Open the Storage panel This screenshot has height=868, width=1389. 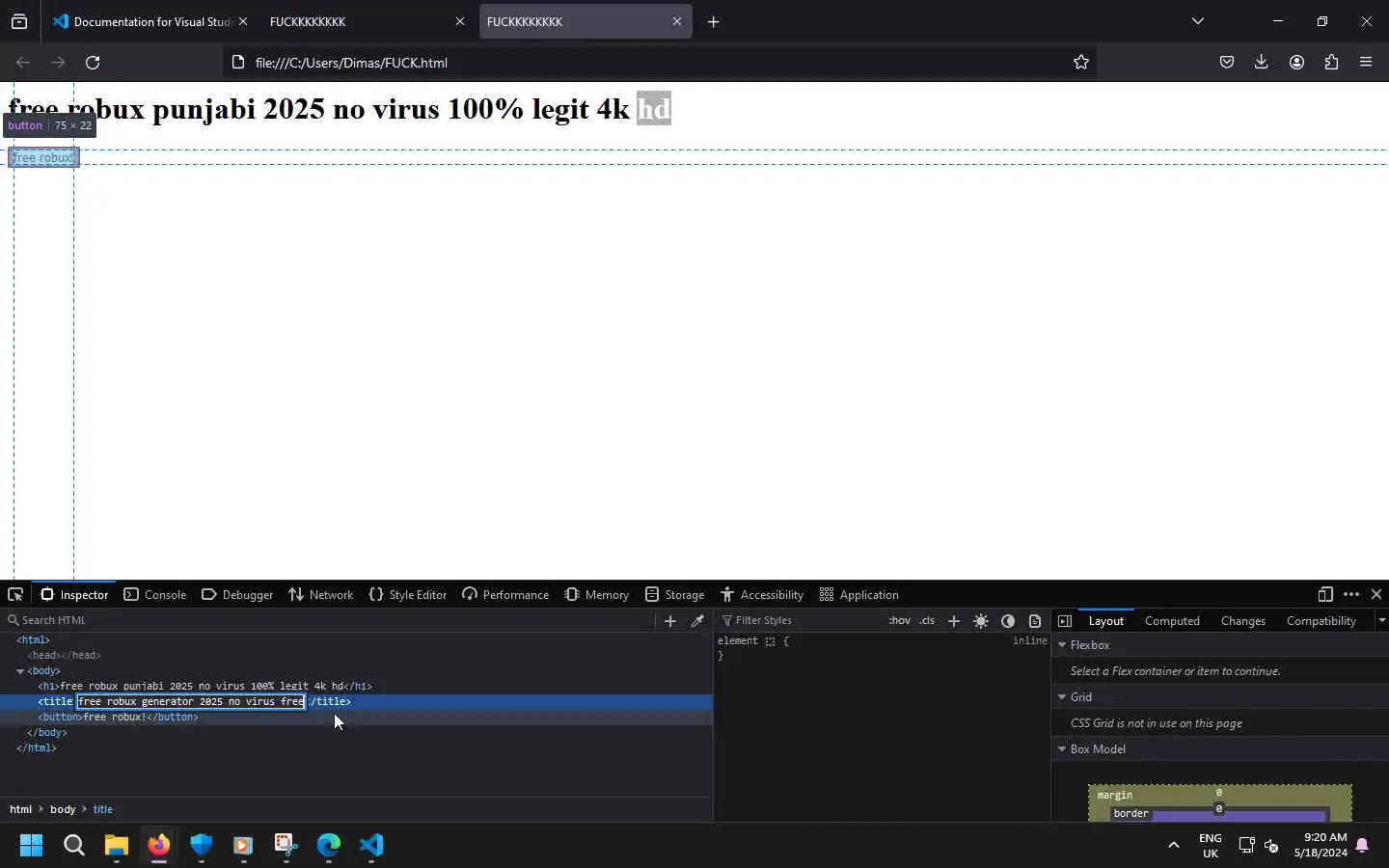click(x=675, y=594)
